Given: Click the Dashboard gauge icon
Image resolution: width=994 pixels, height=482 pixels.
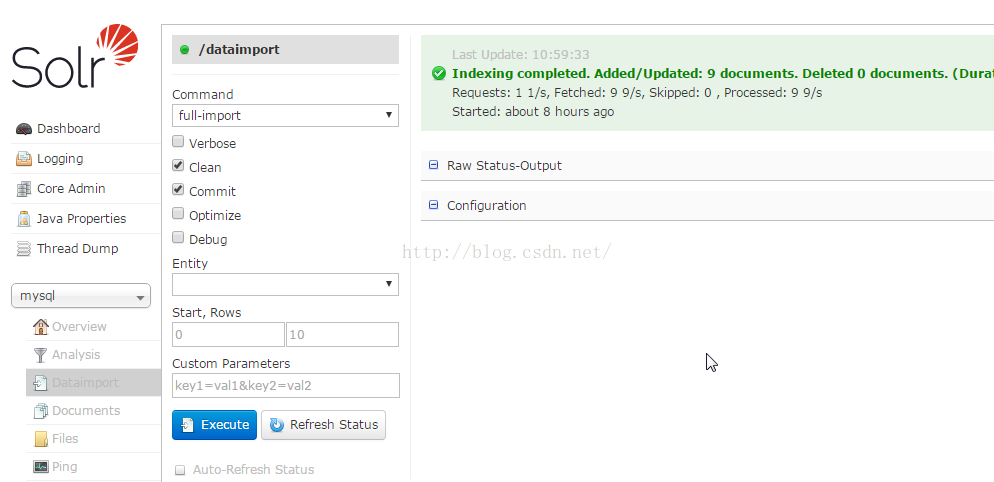Looking at the screenshot, I should (x=23, y=129).
